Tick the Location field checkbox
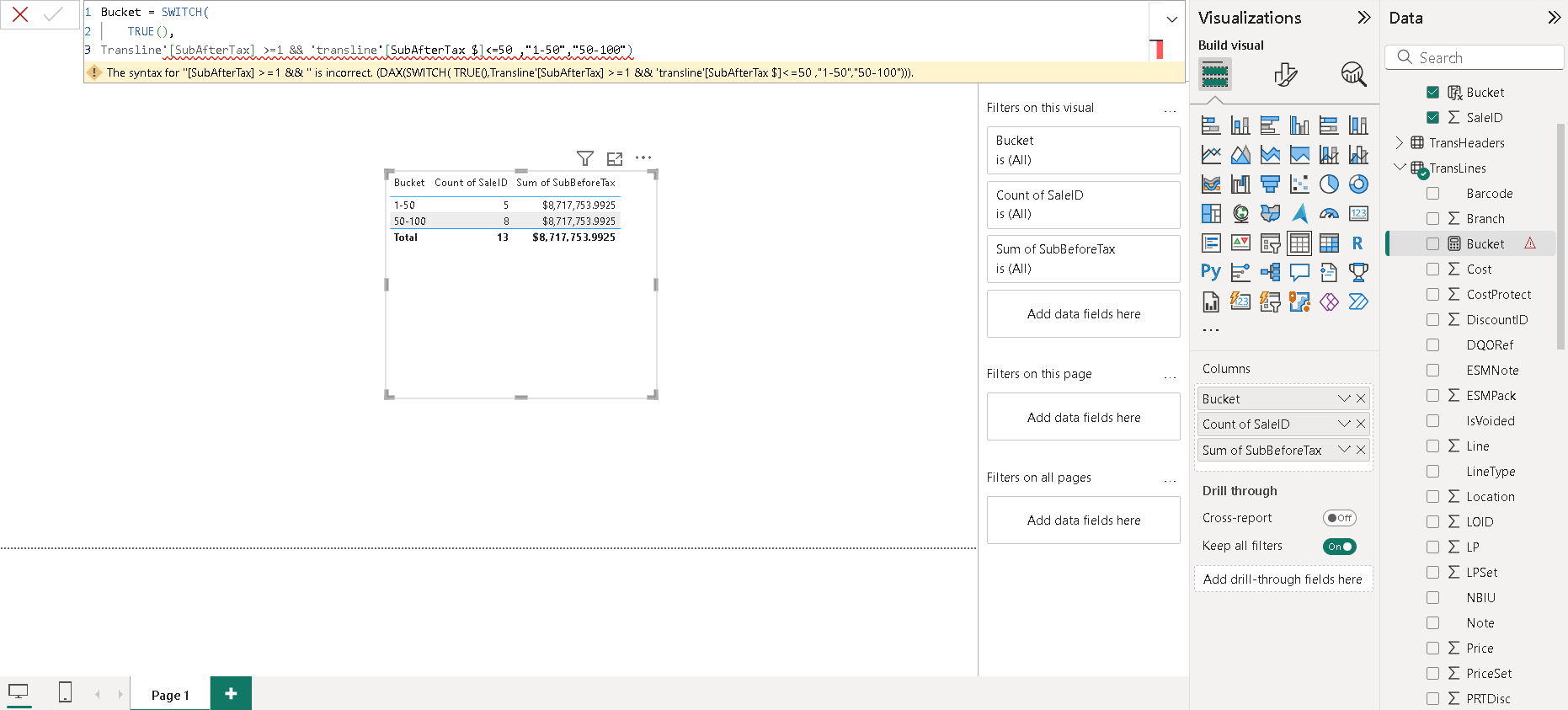1568x710 pixels. pyautogui.click(x=1432, y=496)
